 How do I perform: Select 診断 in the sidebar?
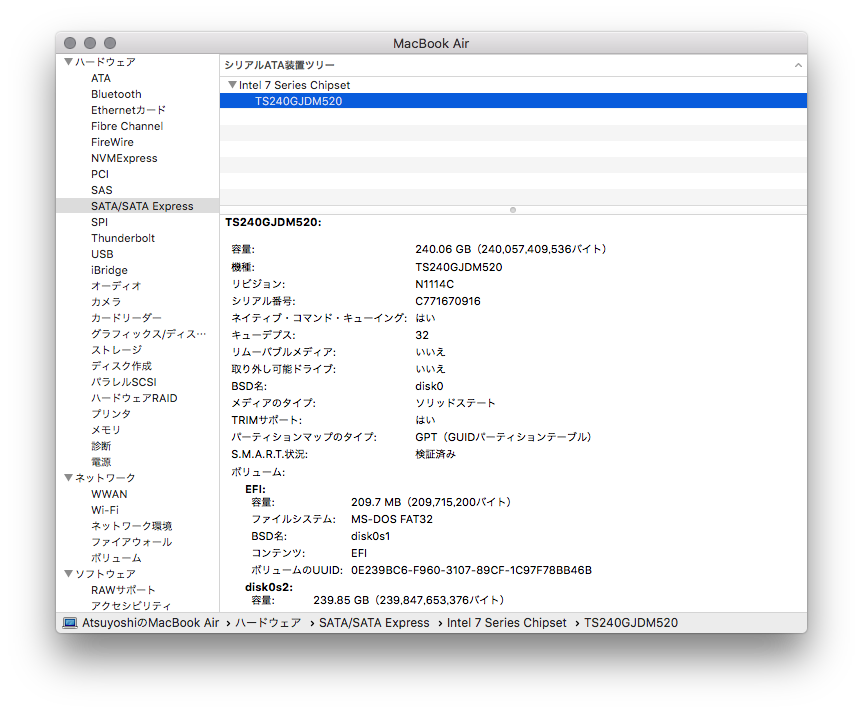pyautogui.click(x=101, y=445)
